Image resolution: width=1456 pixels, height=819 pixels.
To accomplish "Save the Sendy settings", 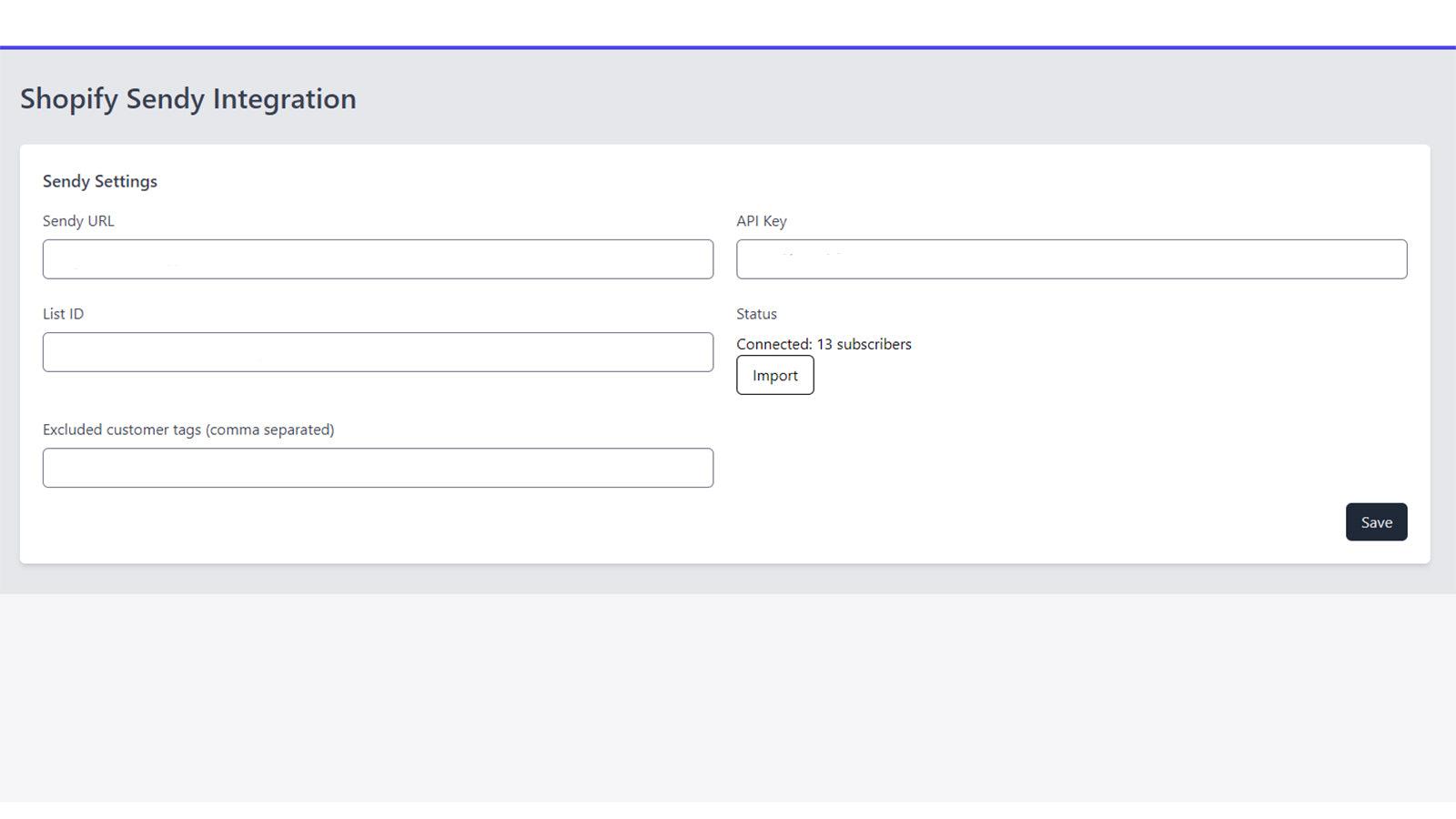I will point(1376,522).
